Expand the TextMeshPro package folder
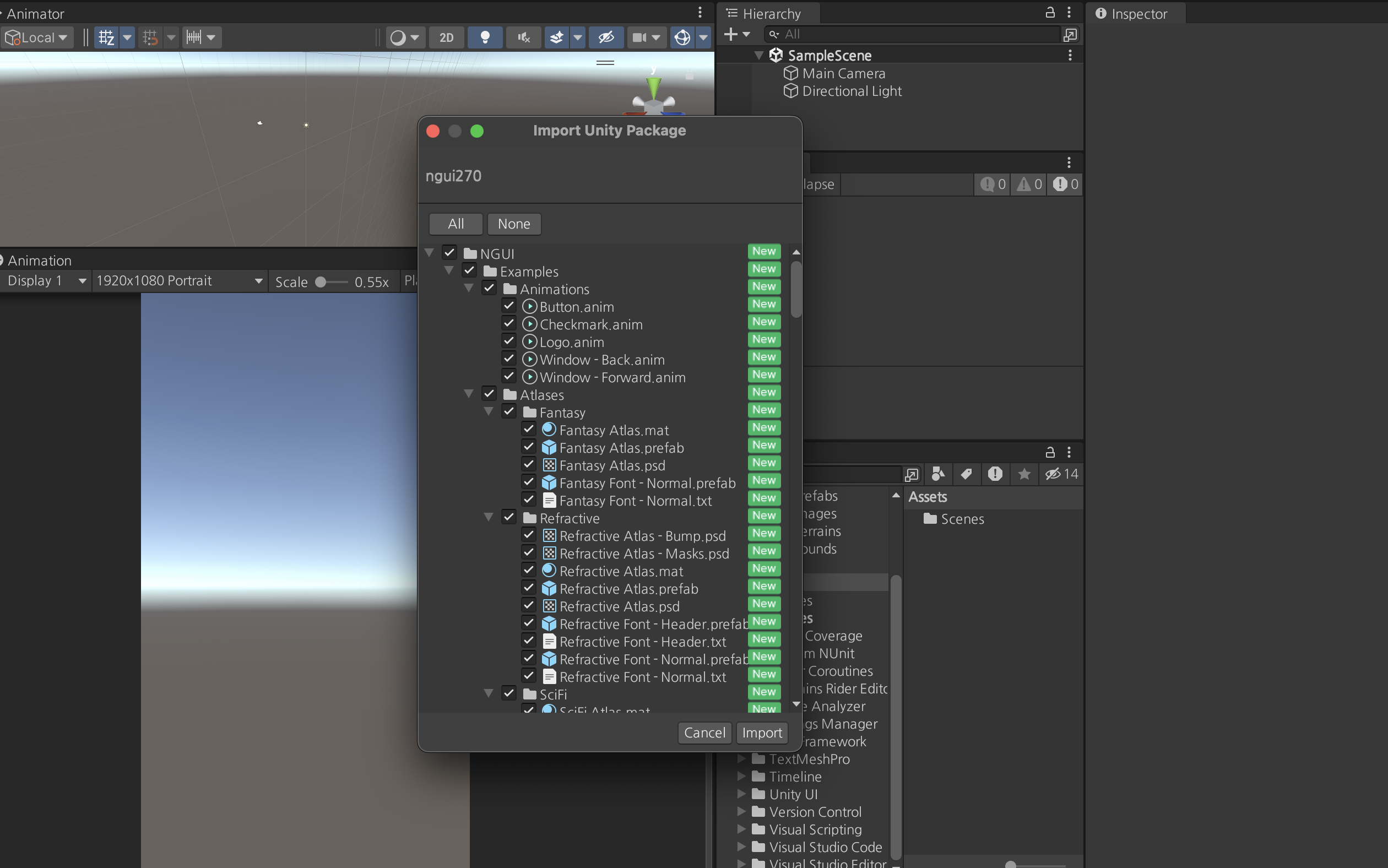Screen dimensions: 1388x868 pyautogui.click(x=741, y=758)
